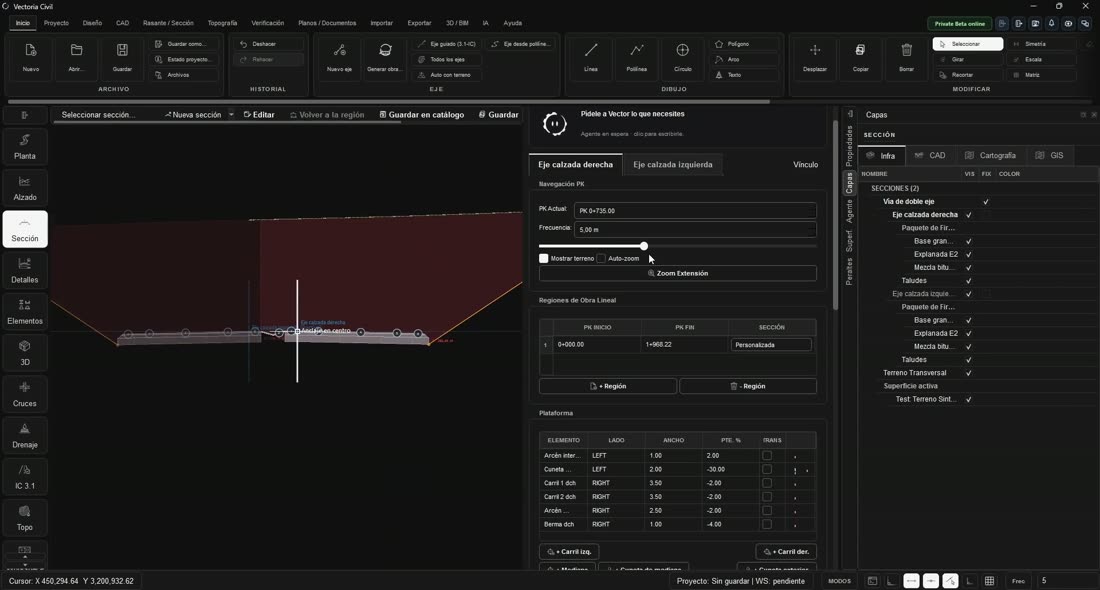Open the Rasante / Sección menu

(168, 23)
